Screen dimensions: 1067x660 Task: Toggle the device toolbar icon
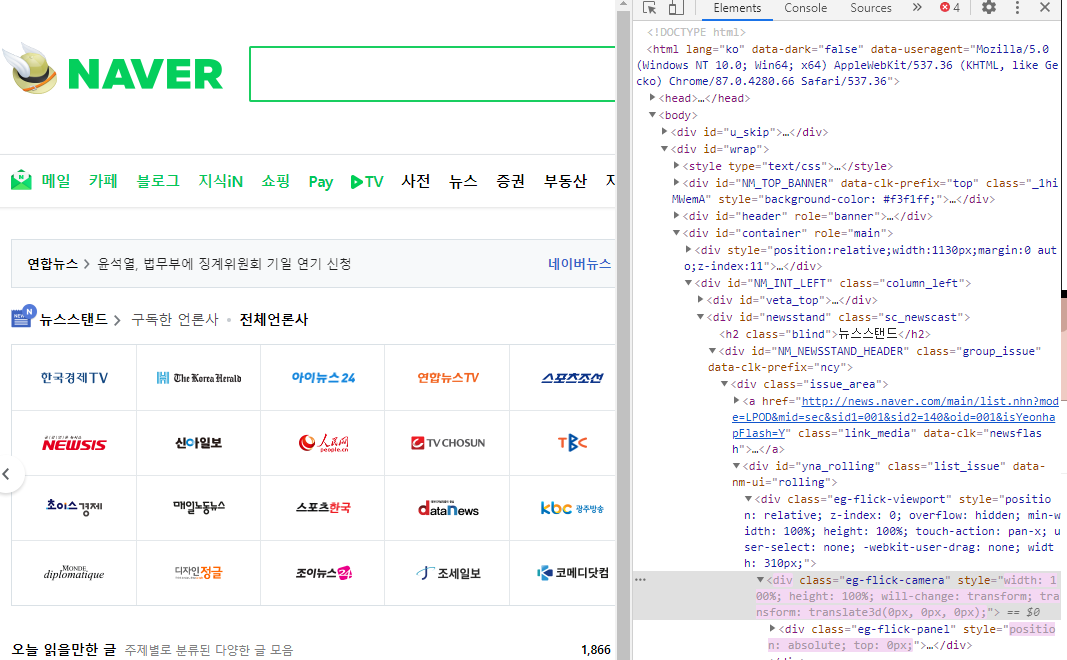click(676, 8)
